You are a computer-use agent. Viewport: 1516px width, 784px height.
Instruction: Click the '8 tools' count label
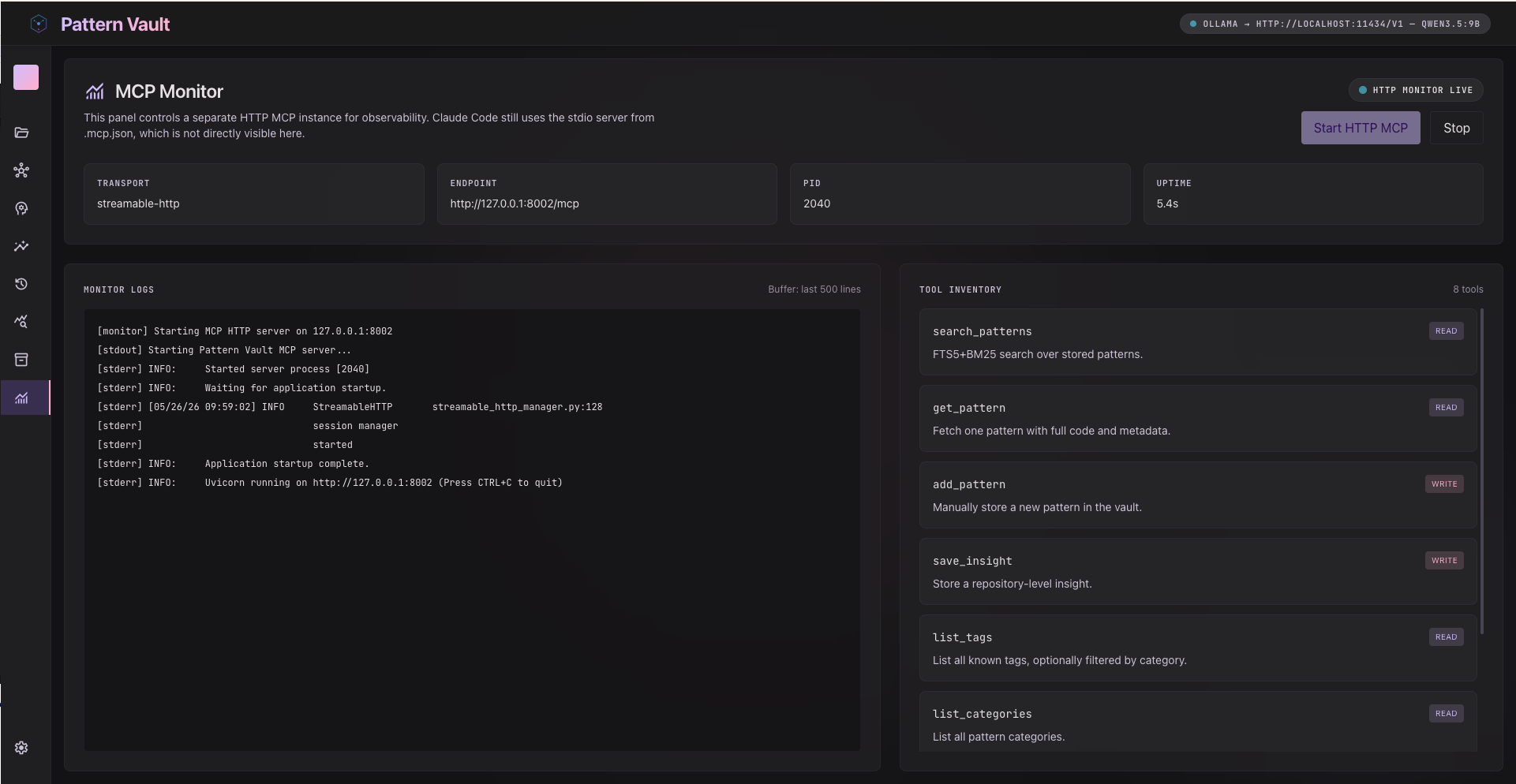[1468, 289]
